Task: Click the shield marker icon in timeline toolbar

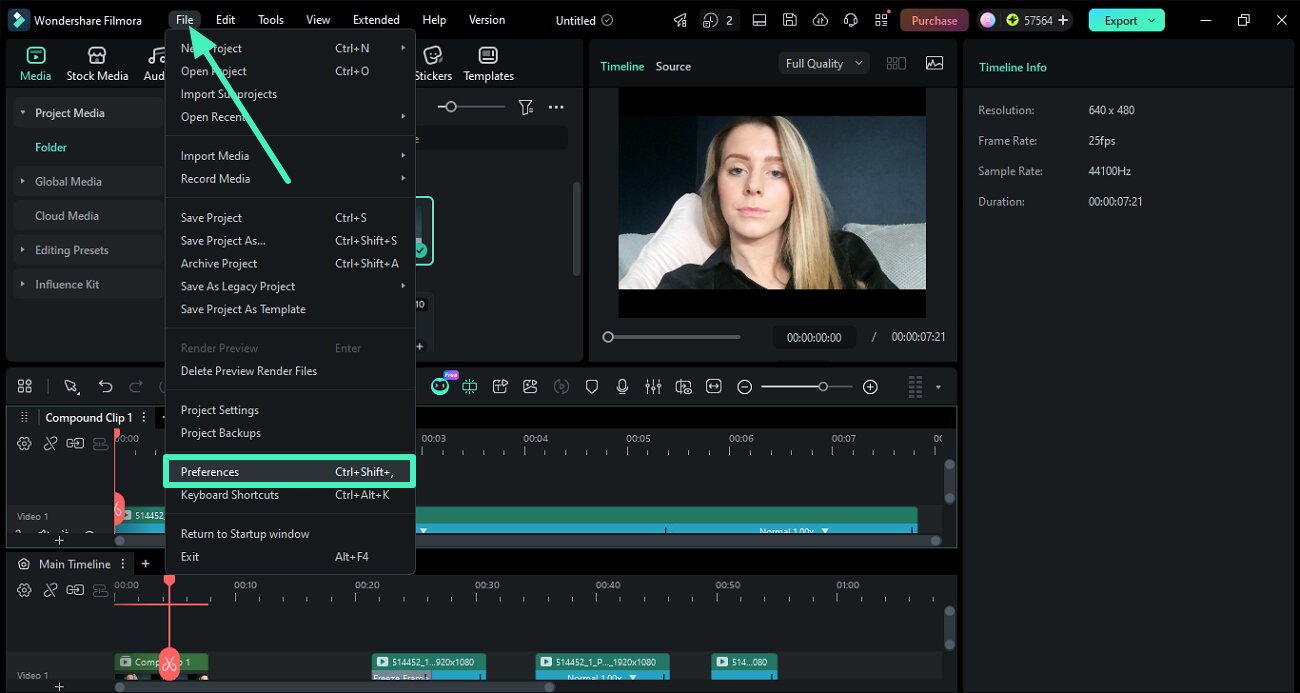Action: click(592, 386)
